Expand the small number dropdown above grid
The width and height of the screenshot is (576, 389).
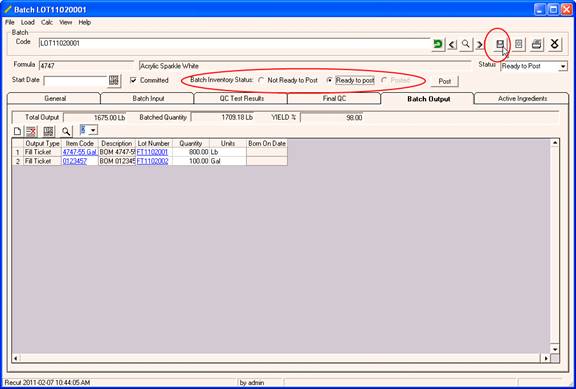coord(93,130)
